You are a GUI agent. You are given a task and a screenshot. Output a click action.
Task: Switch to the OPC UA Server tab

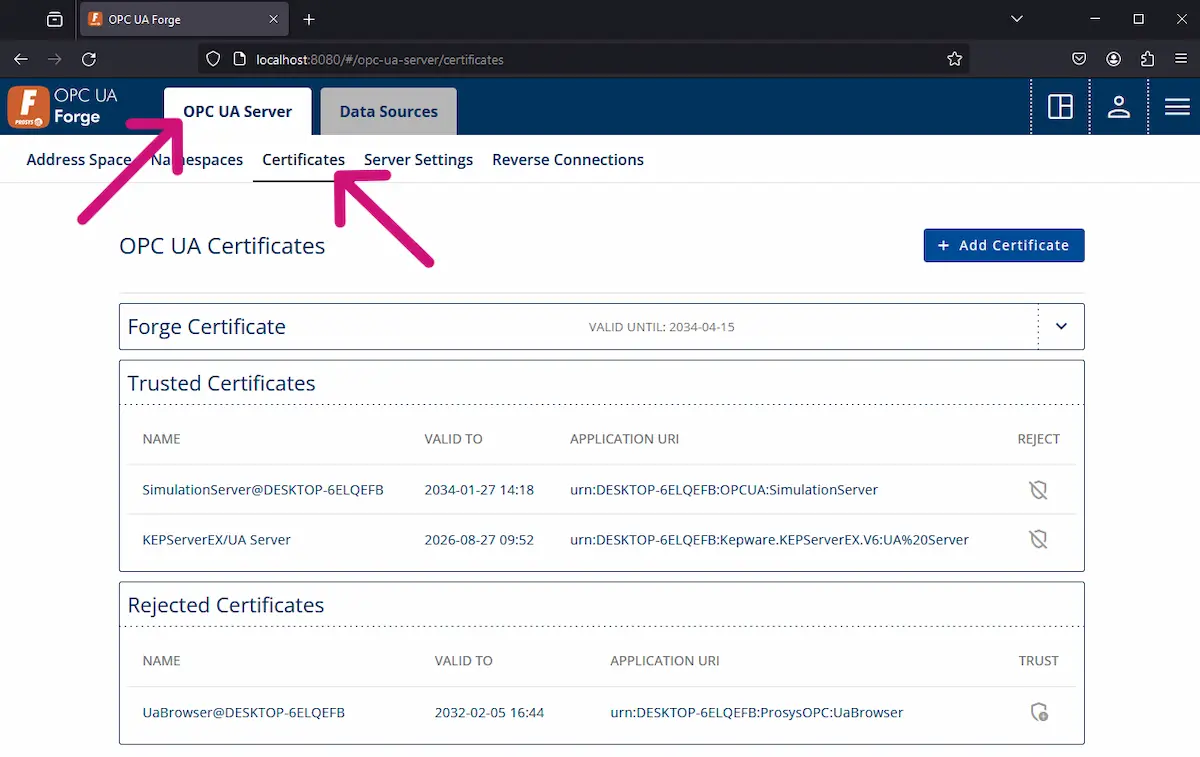point(238,111)
